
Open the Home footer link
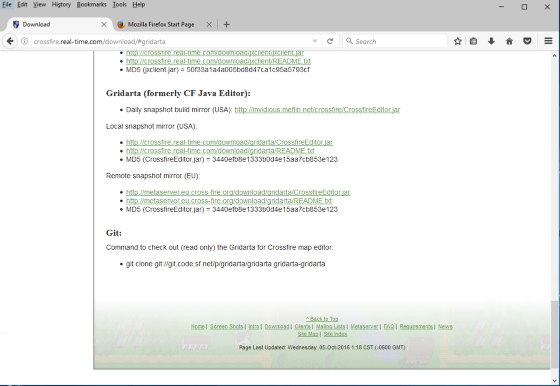coord(198,326)
